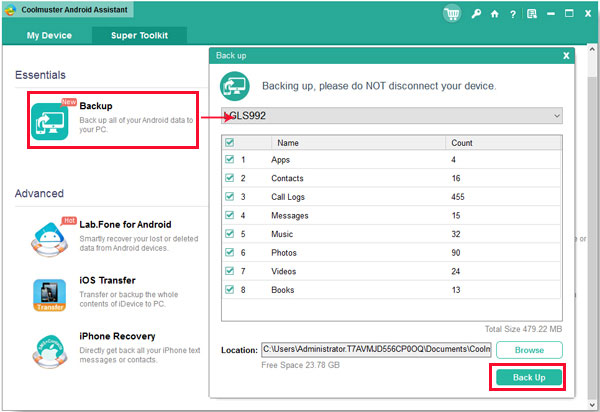Click the iOS Transfer icon
600x412 pixels.
tap(50, 295)
